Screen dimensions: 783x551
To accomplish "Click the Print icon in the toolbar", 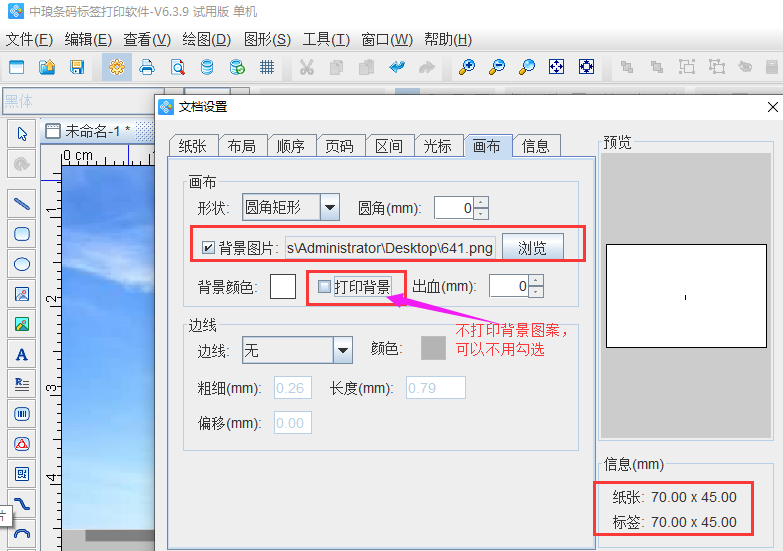I will pos(147,66).
